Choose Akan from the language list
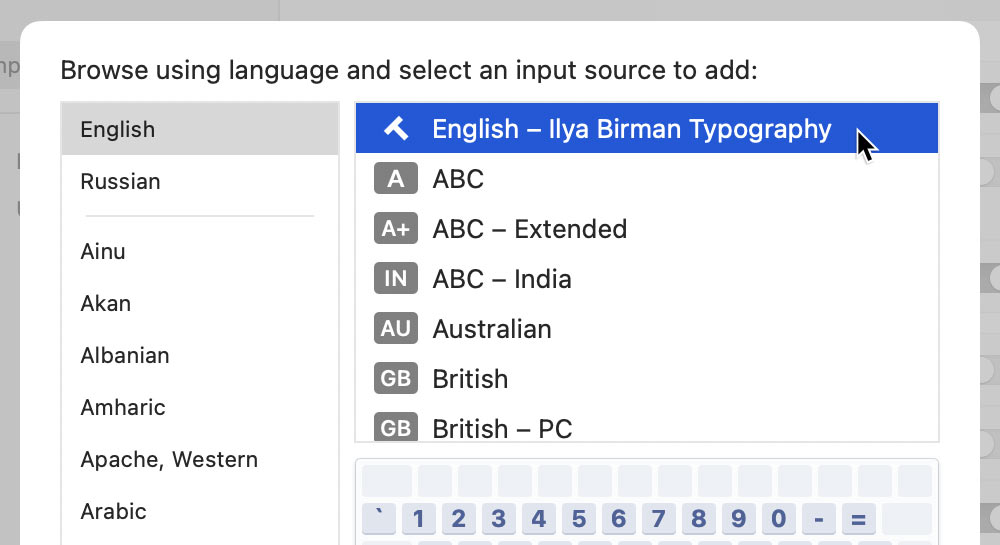This screenshot has height=545, width=1000. coord(106,303)
